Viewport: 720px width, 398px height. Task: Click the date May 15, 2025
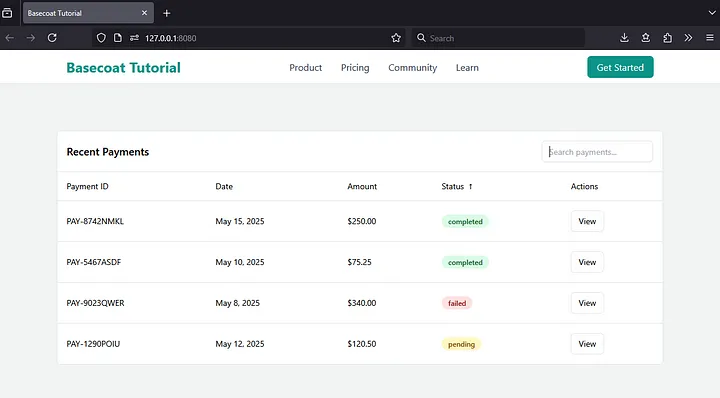[x=240, y=221]
